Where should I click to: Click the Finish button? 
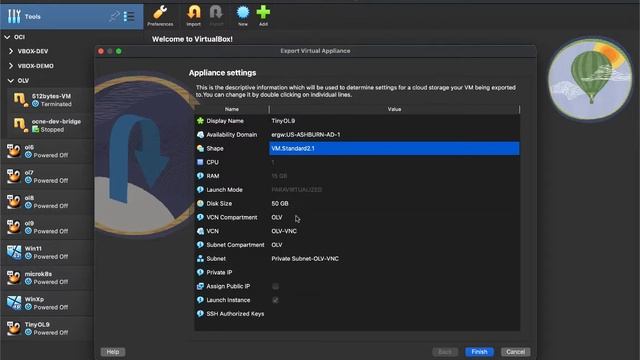pos(479,352)
